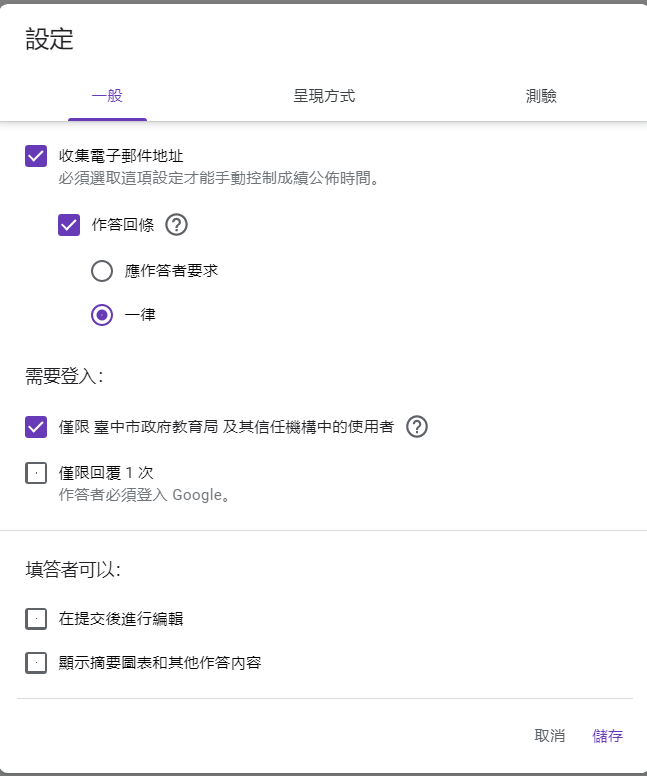
Task: Click the 必須選取這項設定 description text
Action: [x=217, y=179]
